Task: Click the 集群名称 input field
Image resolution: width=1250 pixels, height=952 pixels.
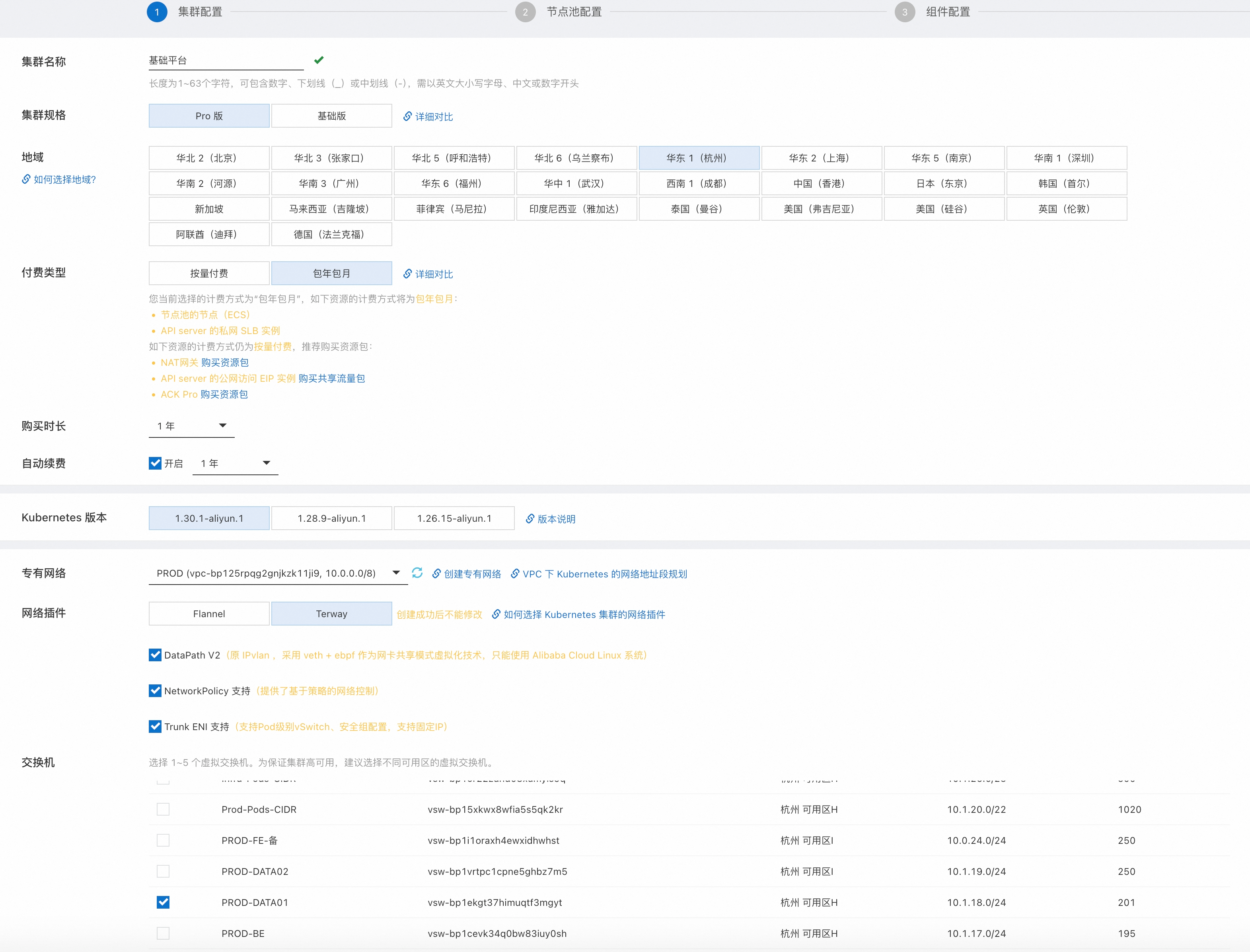Action: pos(226,60)
